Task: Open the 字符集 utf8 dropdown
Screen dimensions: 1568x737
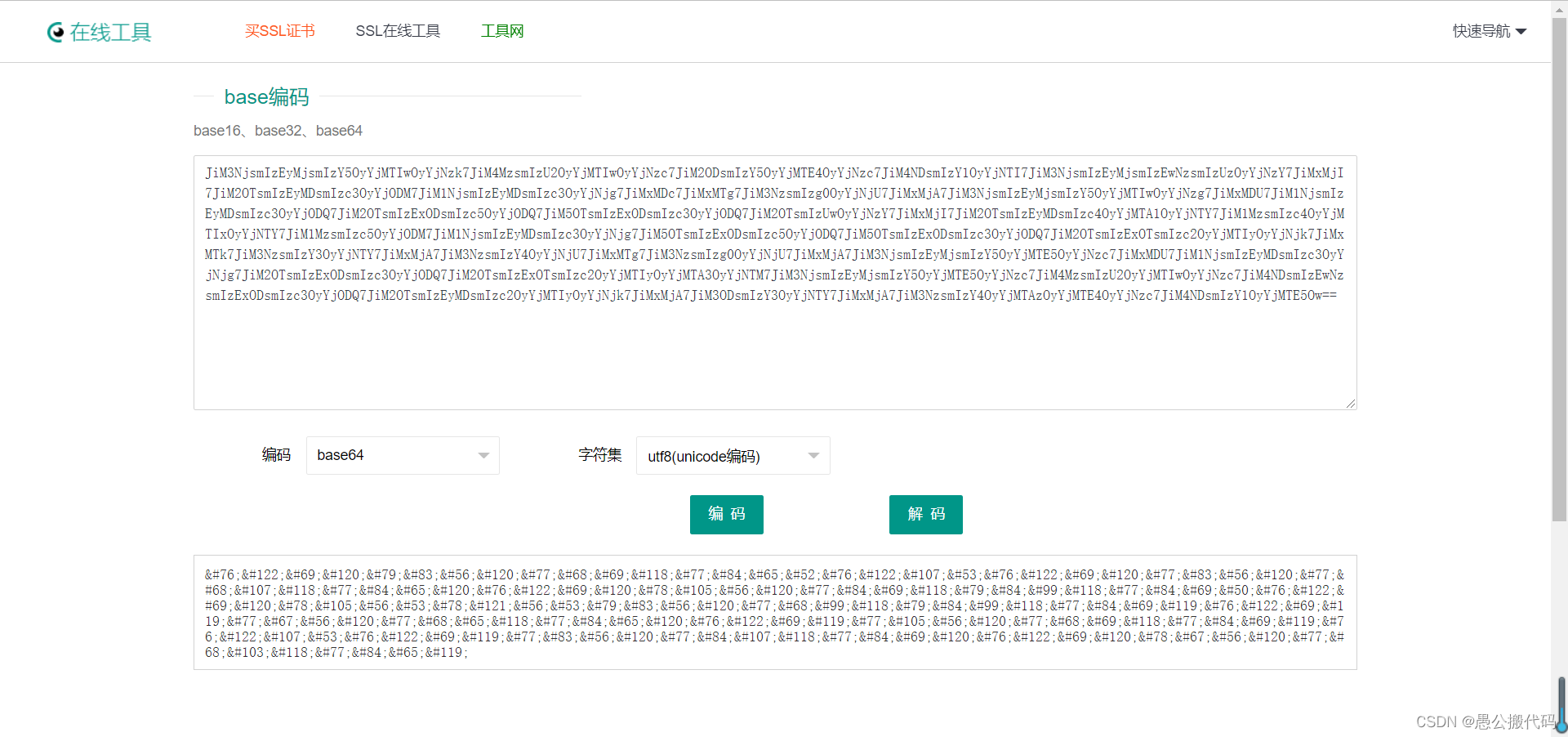Action: [x=733, y=455]
